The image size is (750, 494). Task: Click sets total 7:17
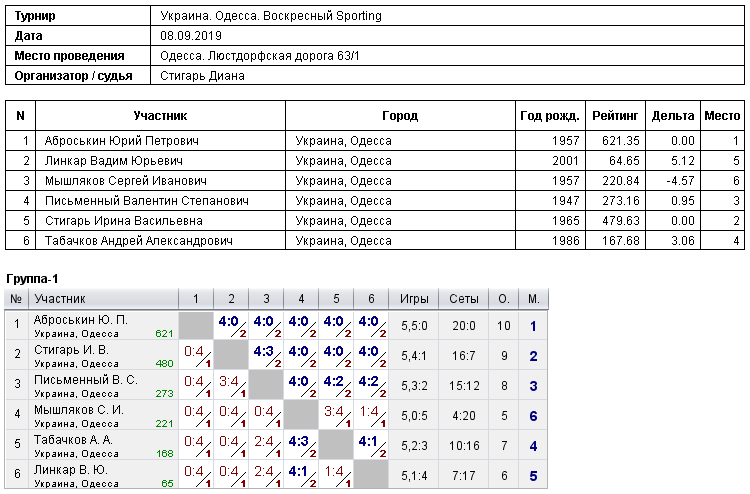[464, 476]
